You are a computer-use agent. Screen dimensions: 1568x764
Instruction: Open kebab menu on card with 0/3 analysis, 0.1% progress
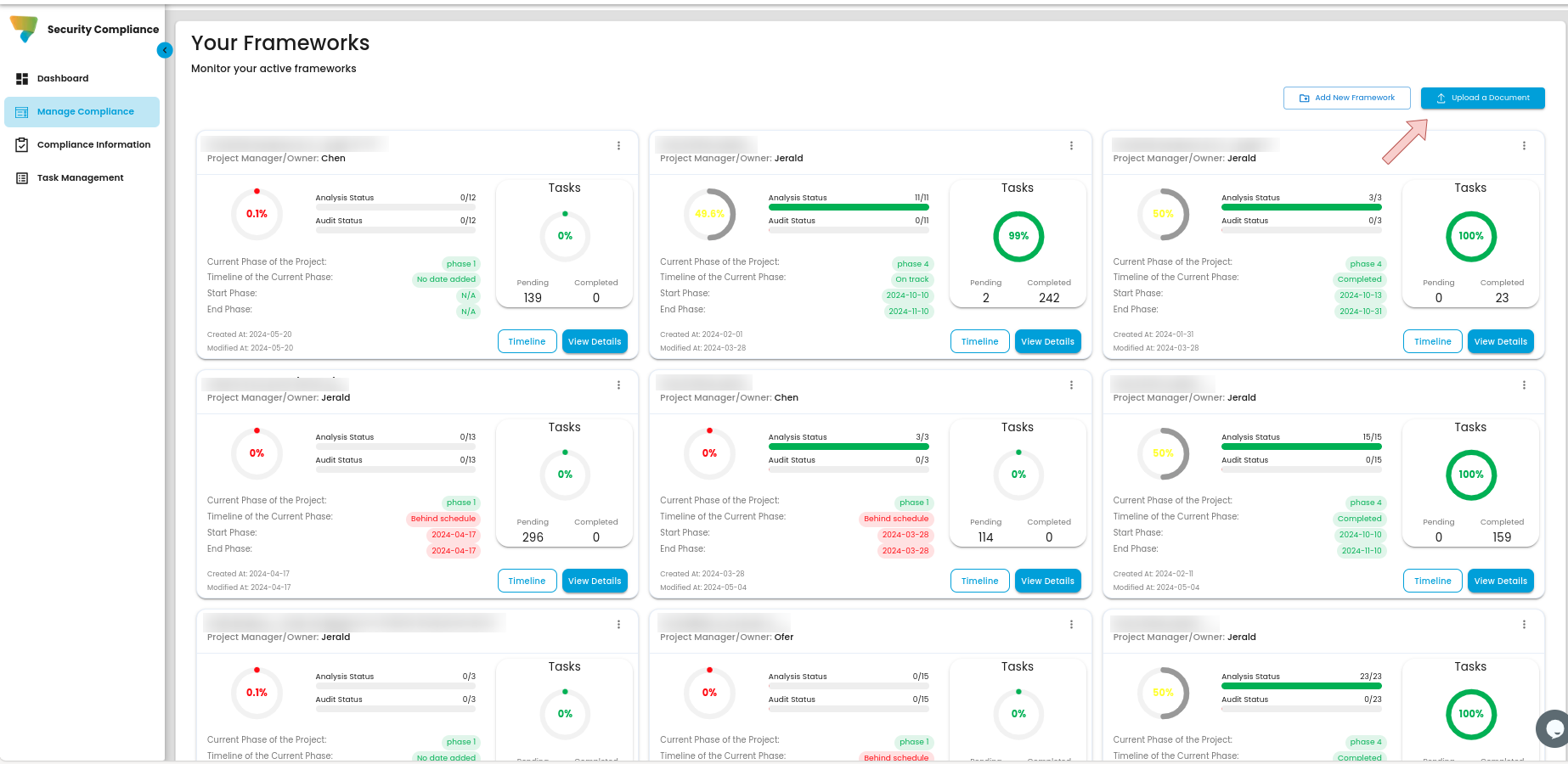618,625
